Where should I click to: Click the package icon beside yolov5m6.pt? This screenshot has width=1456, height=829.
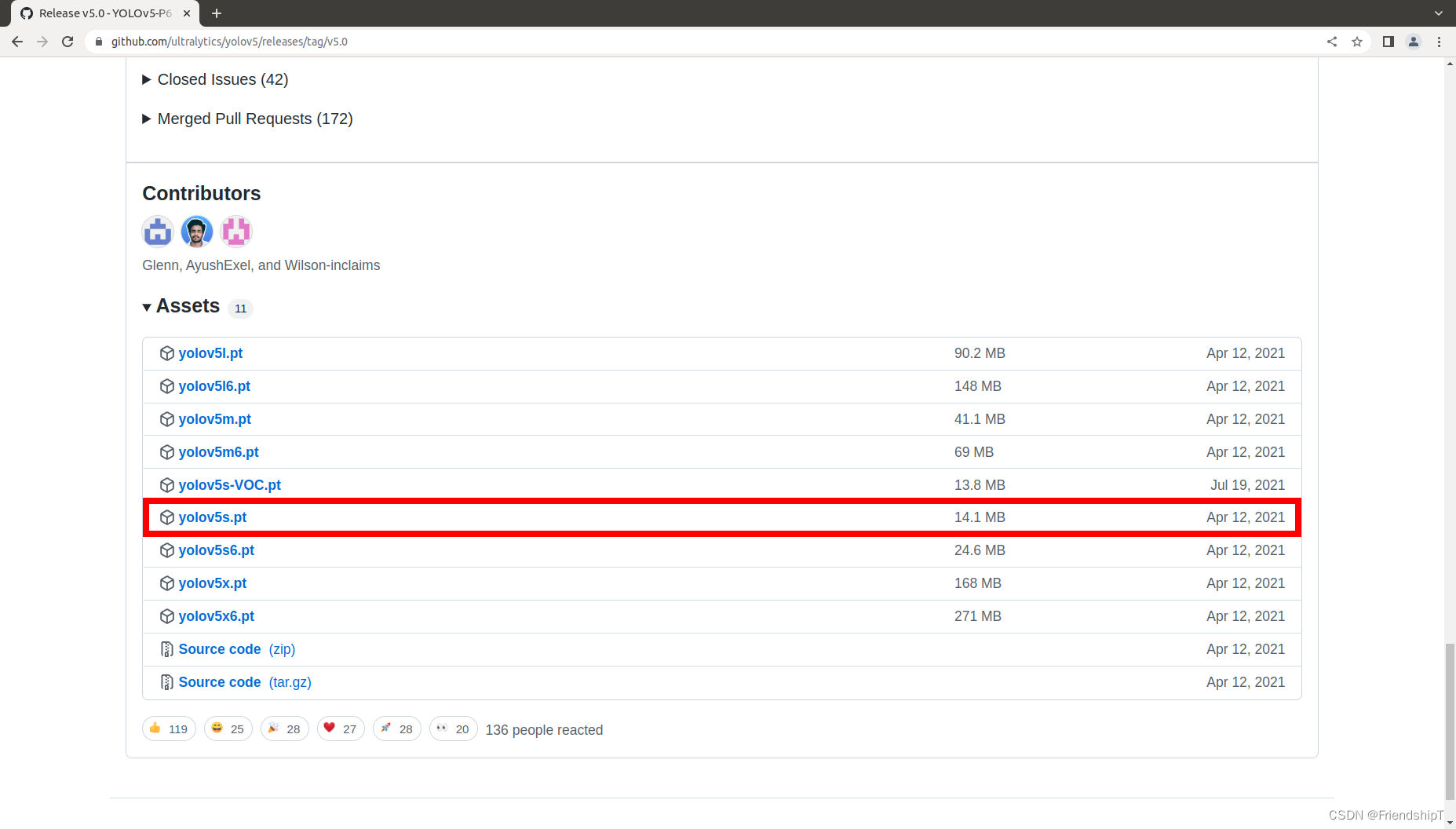pos(166,452)
